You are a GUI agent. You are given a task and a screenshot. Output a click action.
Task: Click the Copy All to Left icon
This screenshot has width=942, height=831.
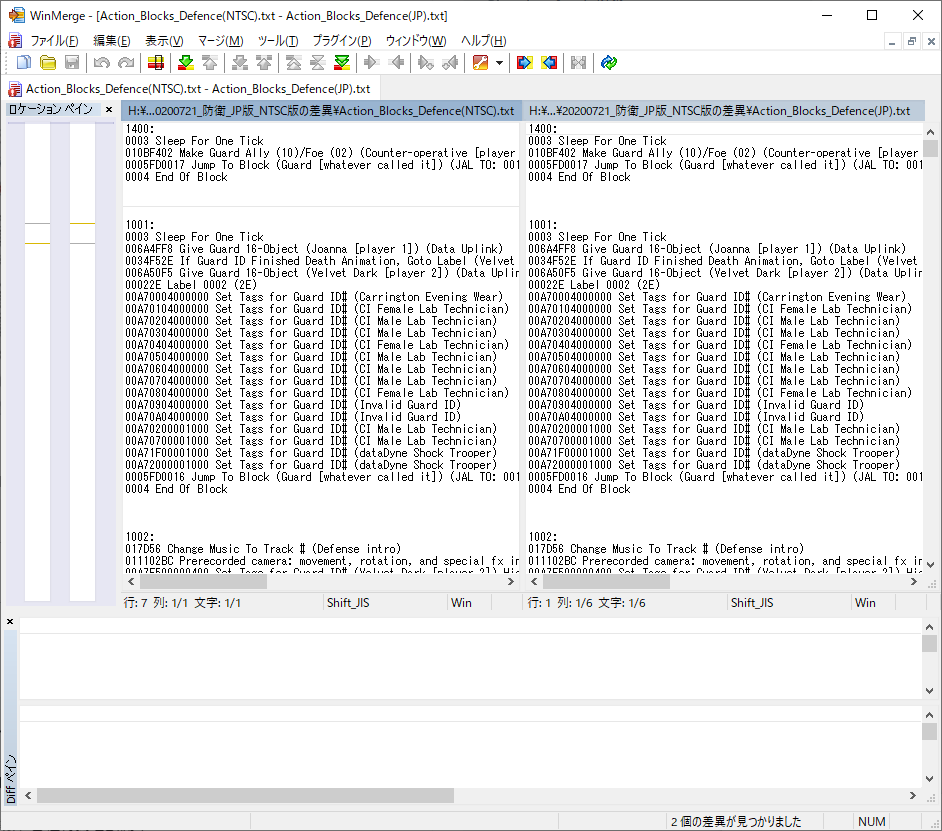[x=549, y=63]
